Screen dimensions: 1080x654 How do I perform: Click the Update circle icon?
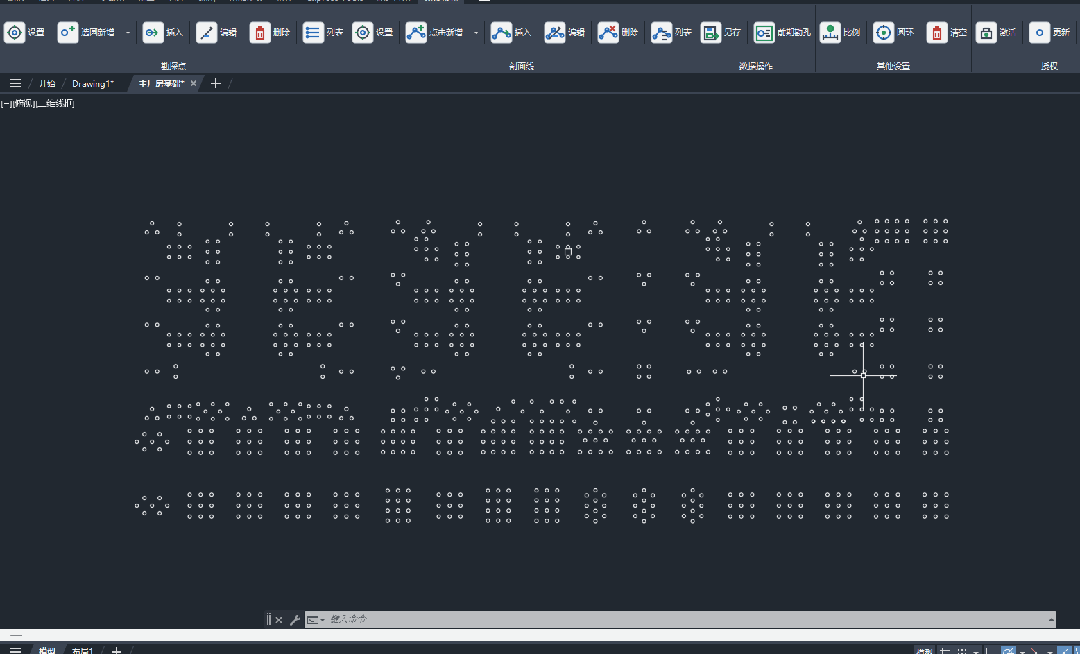click(1039, 32)
